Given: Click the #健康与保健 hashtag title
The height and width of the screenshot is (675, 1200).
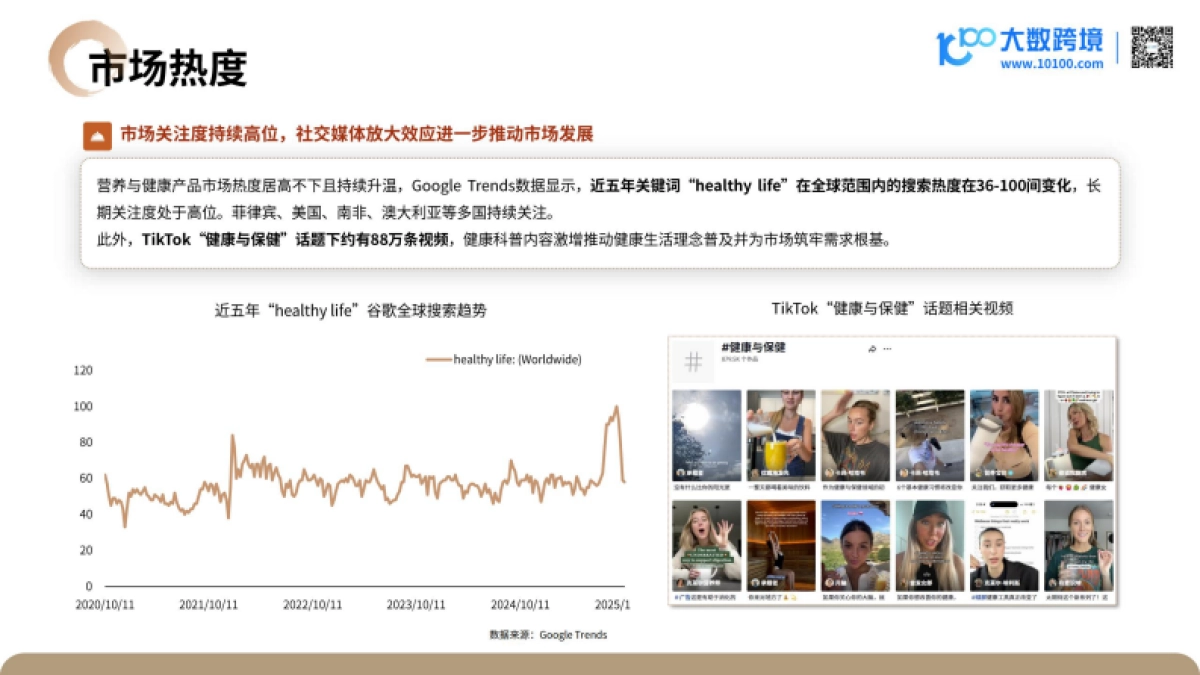Looking at the screenshot, I should click(x=752, y=347).
